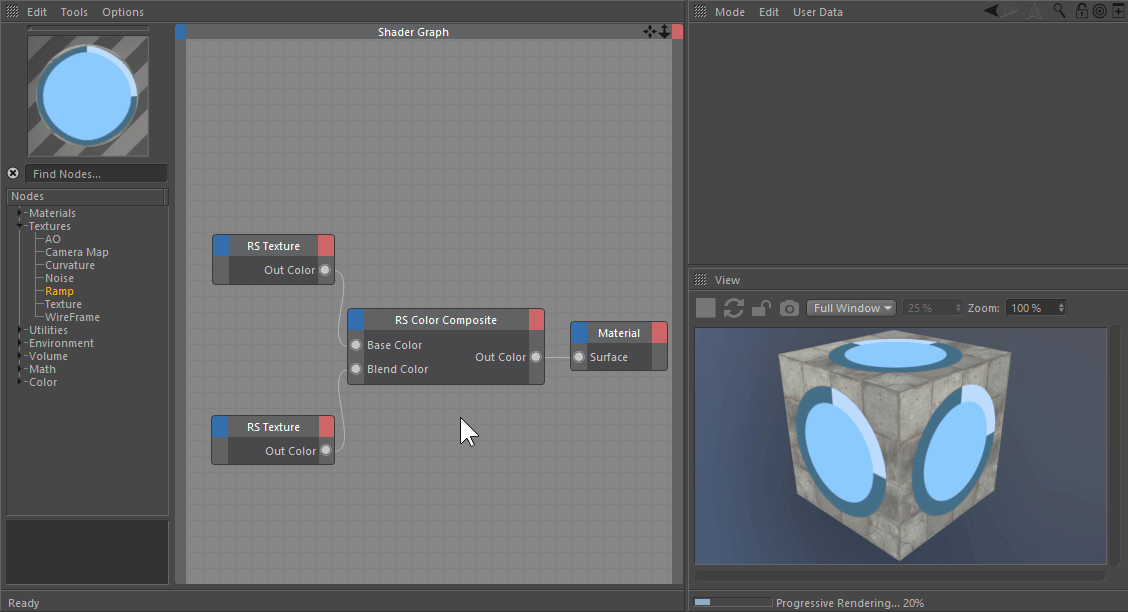Click the upper RS Texture node title
This screenshot has height=612, width=1128.
[273, 246]
